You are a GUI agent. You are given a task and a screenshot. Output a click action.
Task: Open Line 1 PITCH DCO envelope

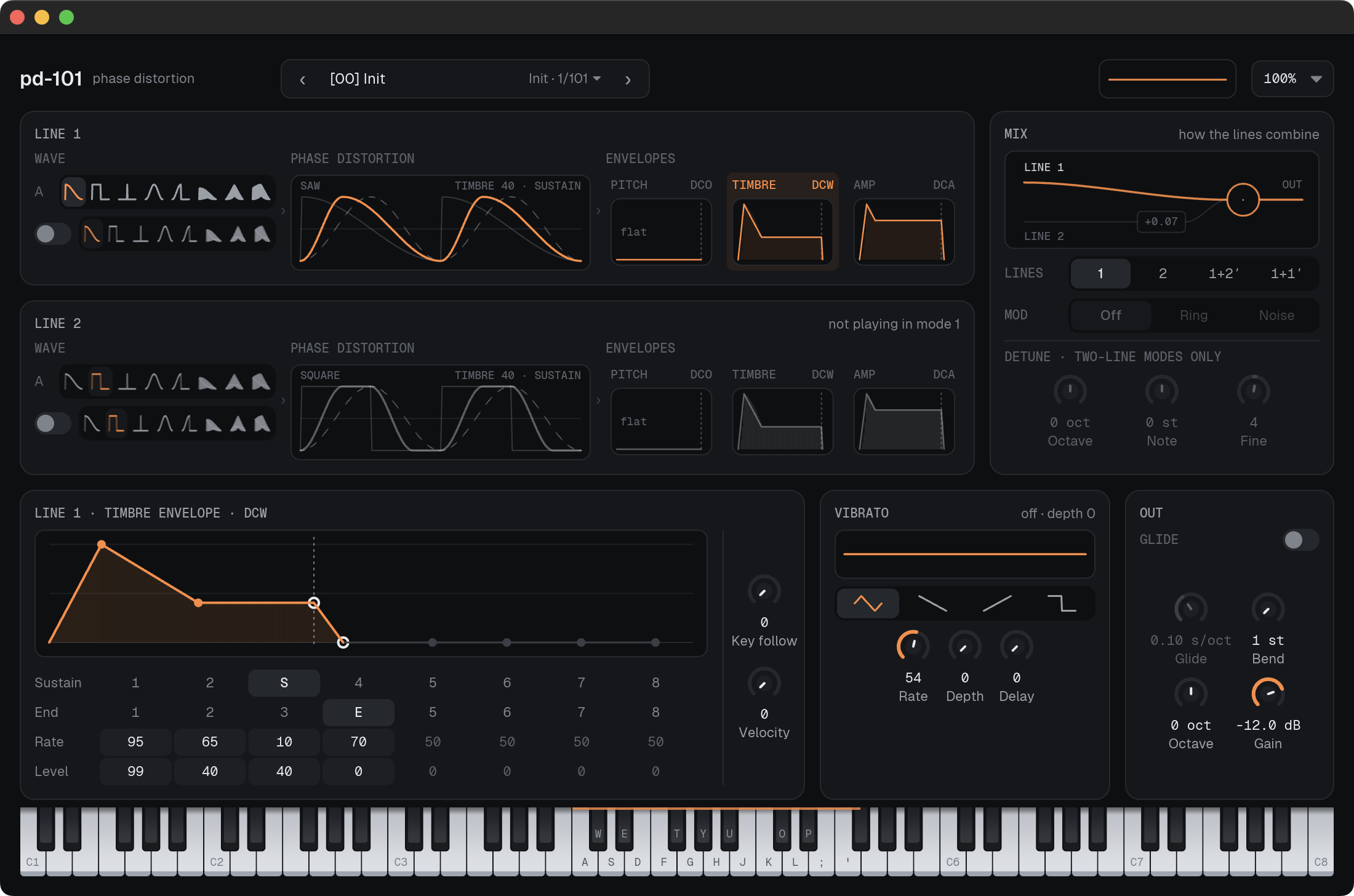click(661, 222)
